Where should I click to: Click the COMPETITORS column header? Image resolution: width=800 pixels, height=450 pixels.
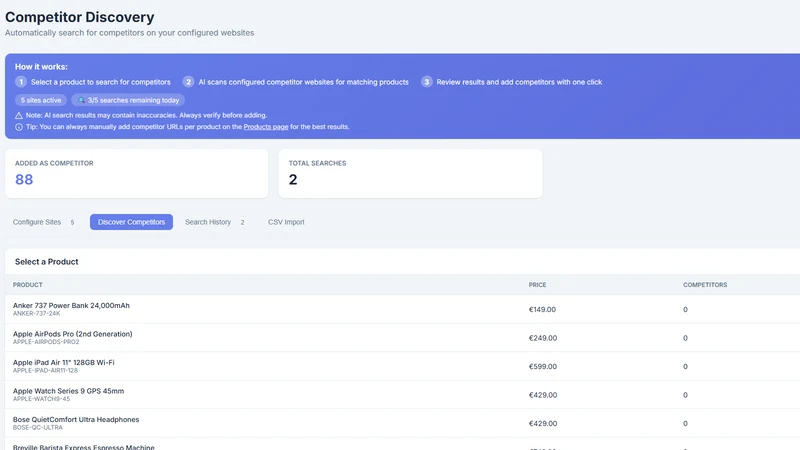tap(705, 285)
